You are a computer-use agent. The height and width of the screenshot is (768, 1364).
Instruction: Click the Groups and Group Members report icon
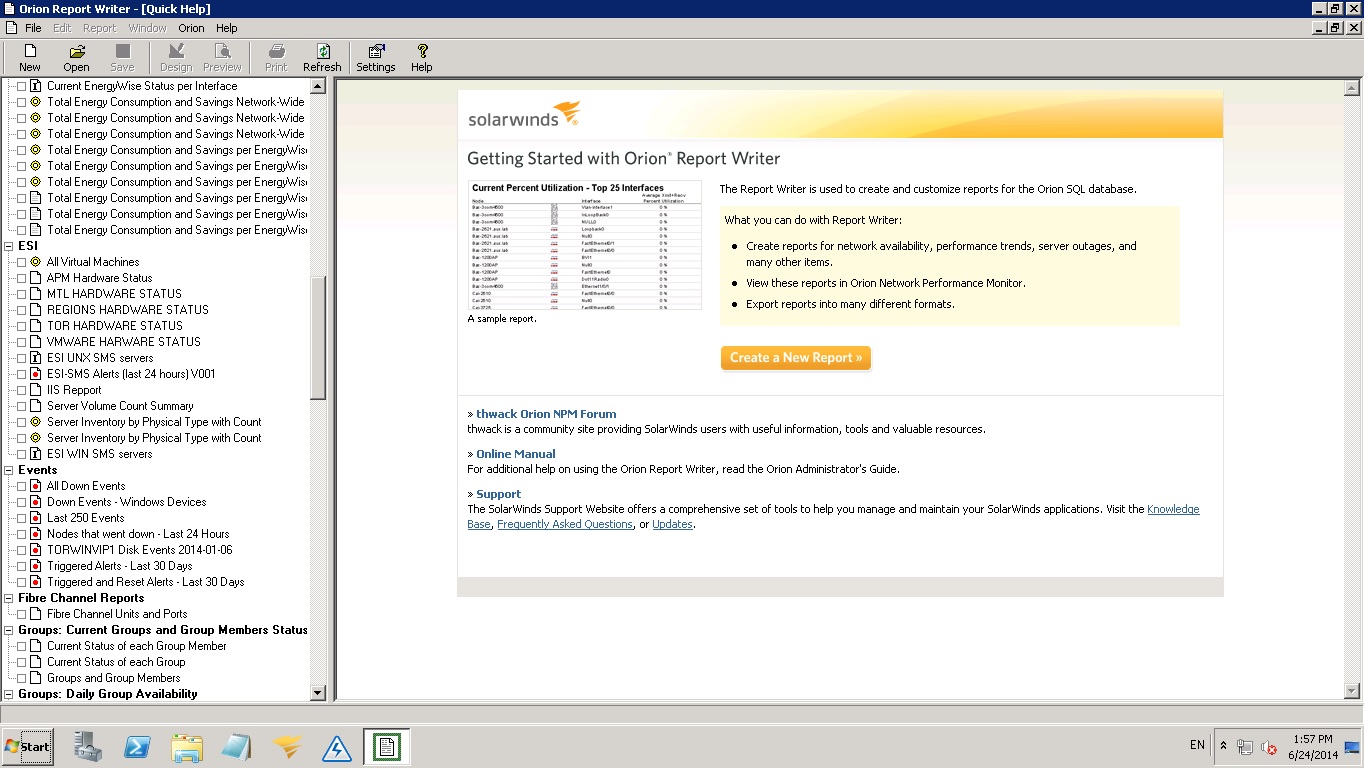[x=35, y=678]
